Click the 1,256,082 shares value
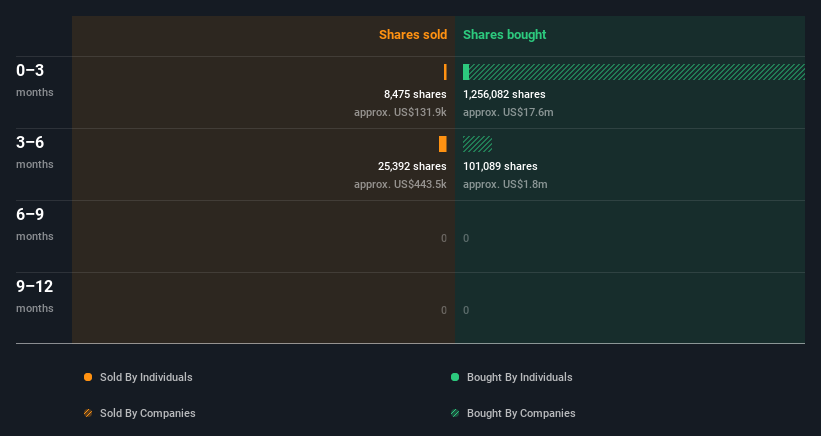The image size is (821, 436). (504, 94)
